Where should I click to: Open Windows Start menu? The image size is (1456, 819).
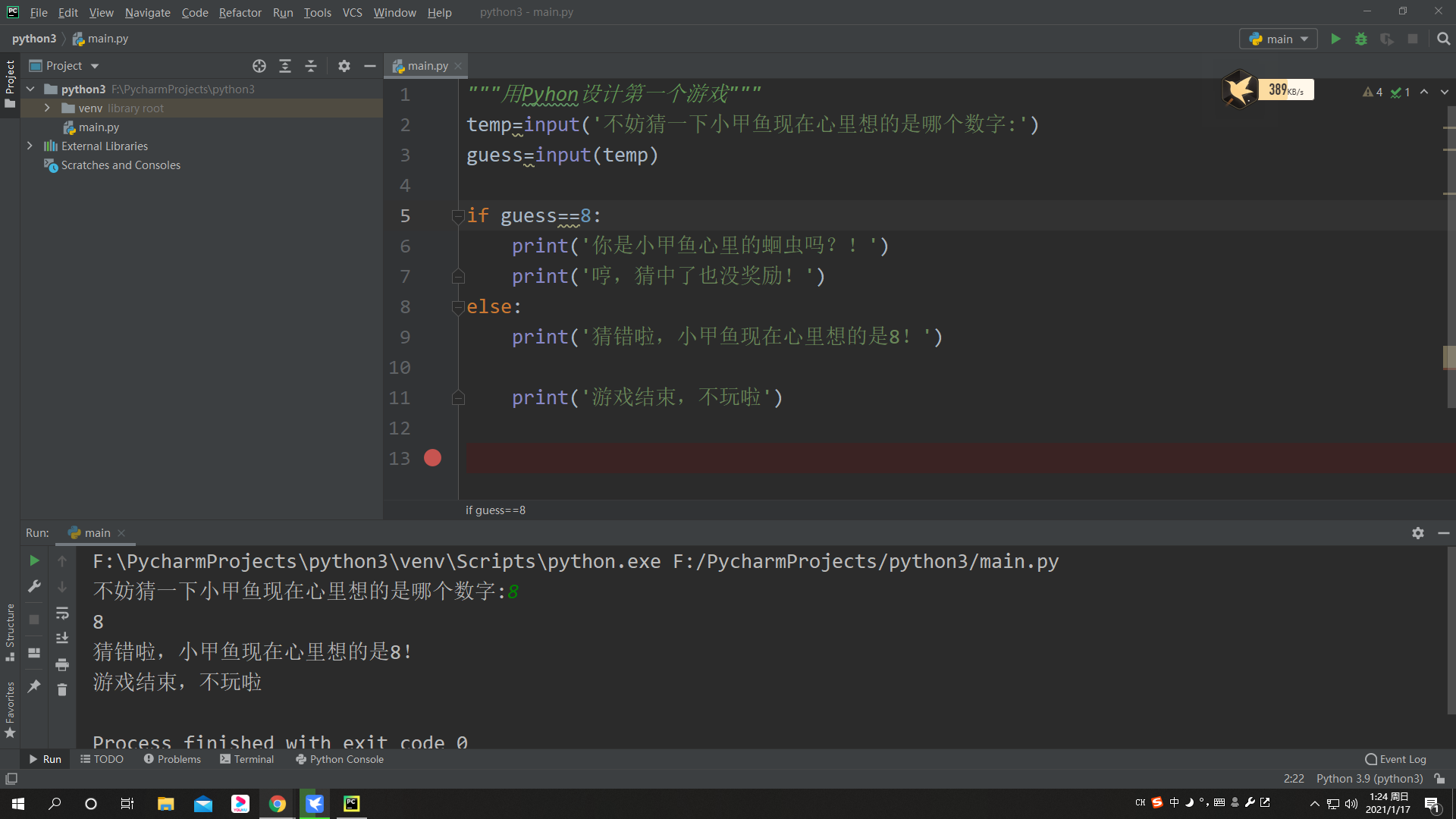(x=18, y=804)
